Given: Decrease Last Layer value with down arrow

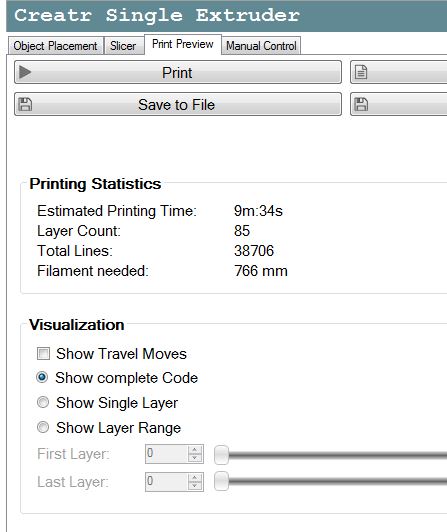Looking at the screenshot, I should pyautogui.click(x=195, y=486).
